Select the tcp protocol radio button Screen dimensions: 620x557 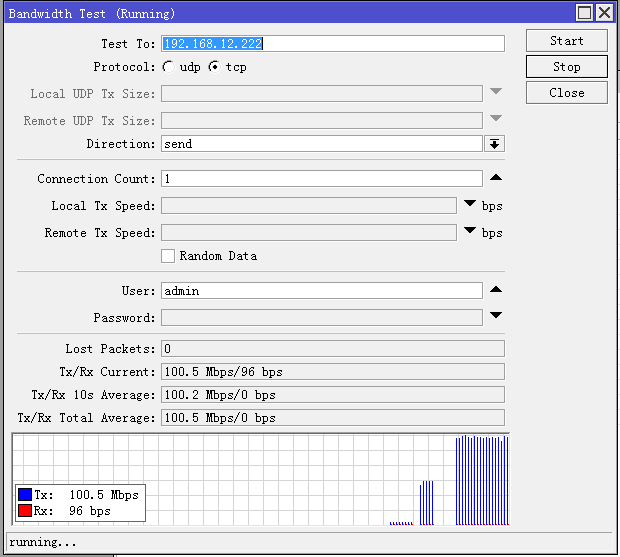coord(214,68)
